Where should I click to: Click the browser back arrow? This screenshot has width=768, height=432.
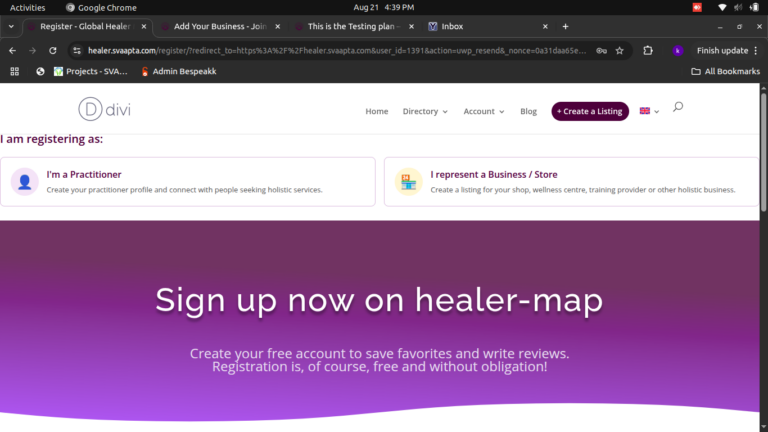click(13, 50)
